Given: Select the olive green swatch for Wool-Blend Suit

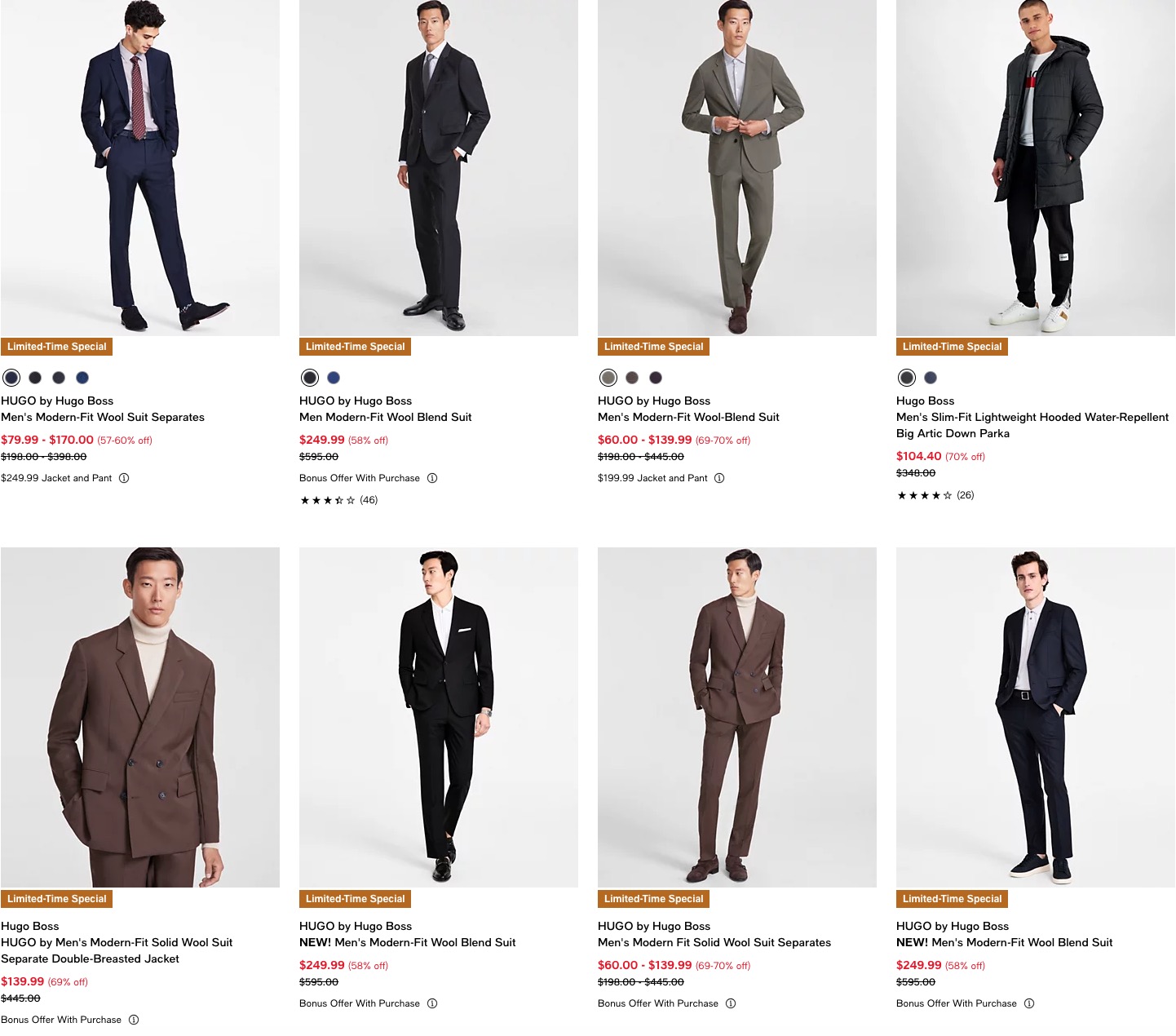Looking at the screenshot, I should coord(608,378).
